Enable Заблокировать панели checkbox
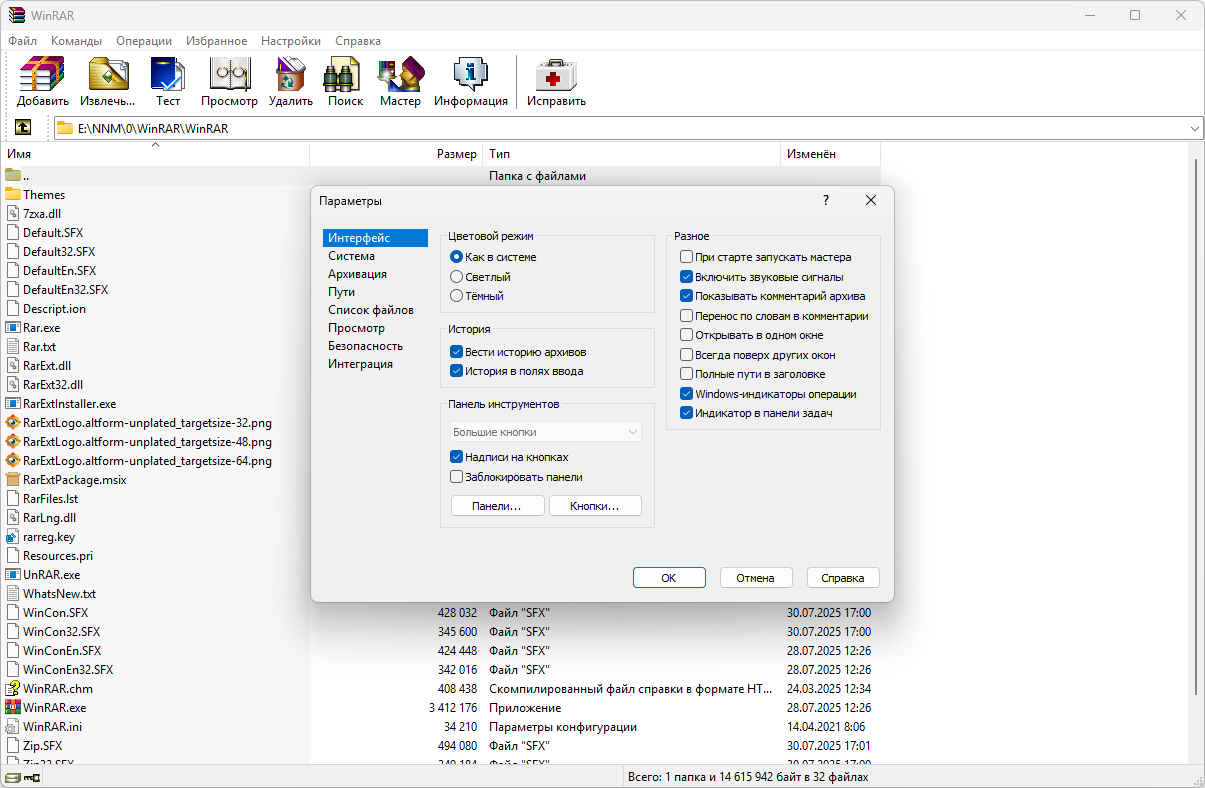This screenshot has height=788, width=1205. (x=457, y=477)
